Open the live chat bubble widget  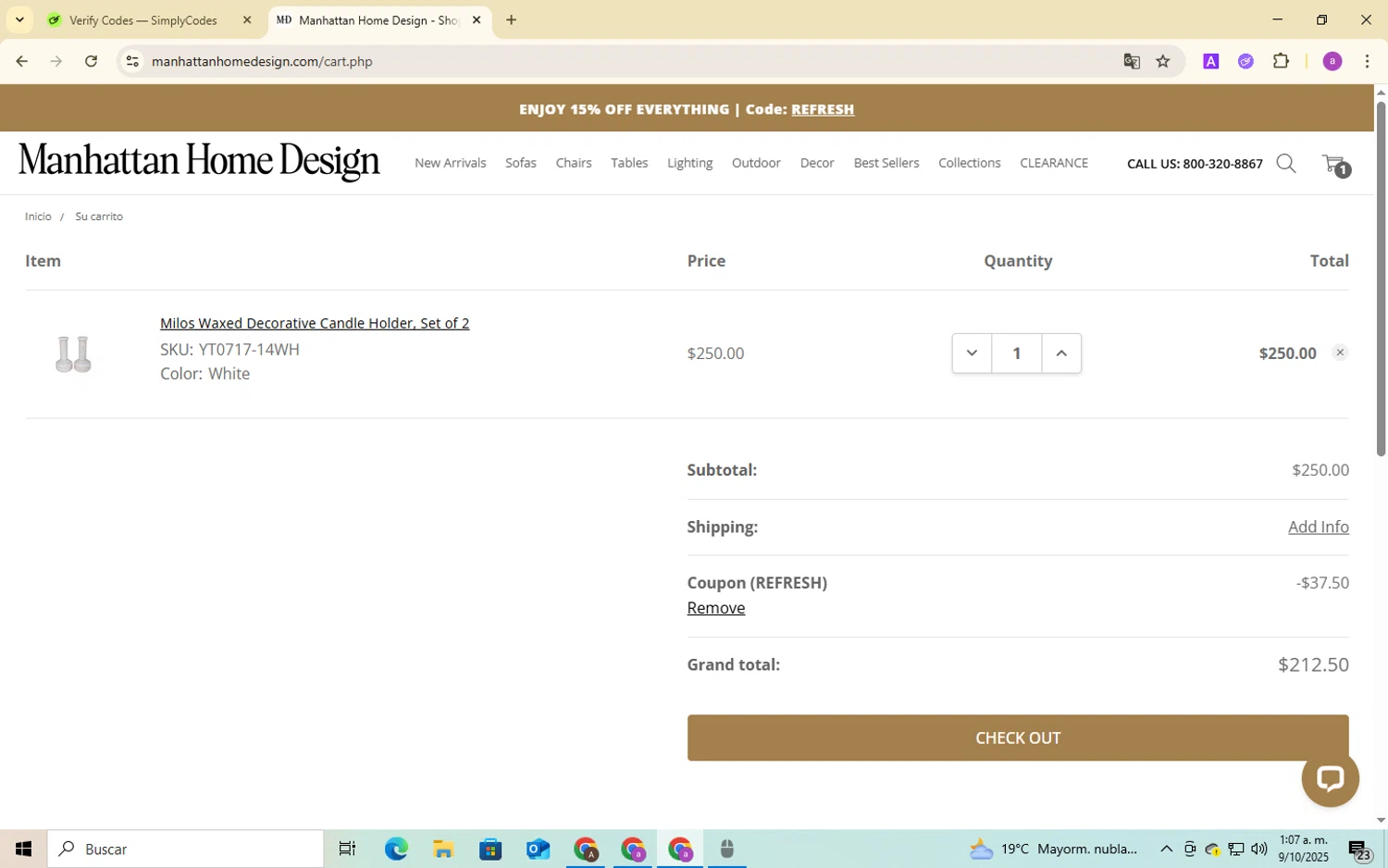[1330, 778]
